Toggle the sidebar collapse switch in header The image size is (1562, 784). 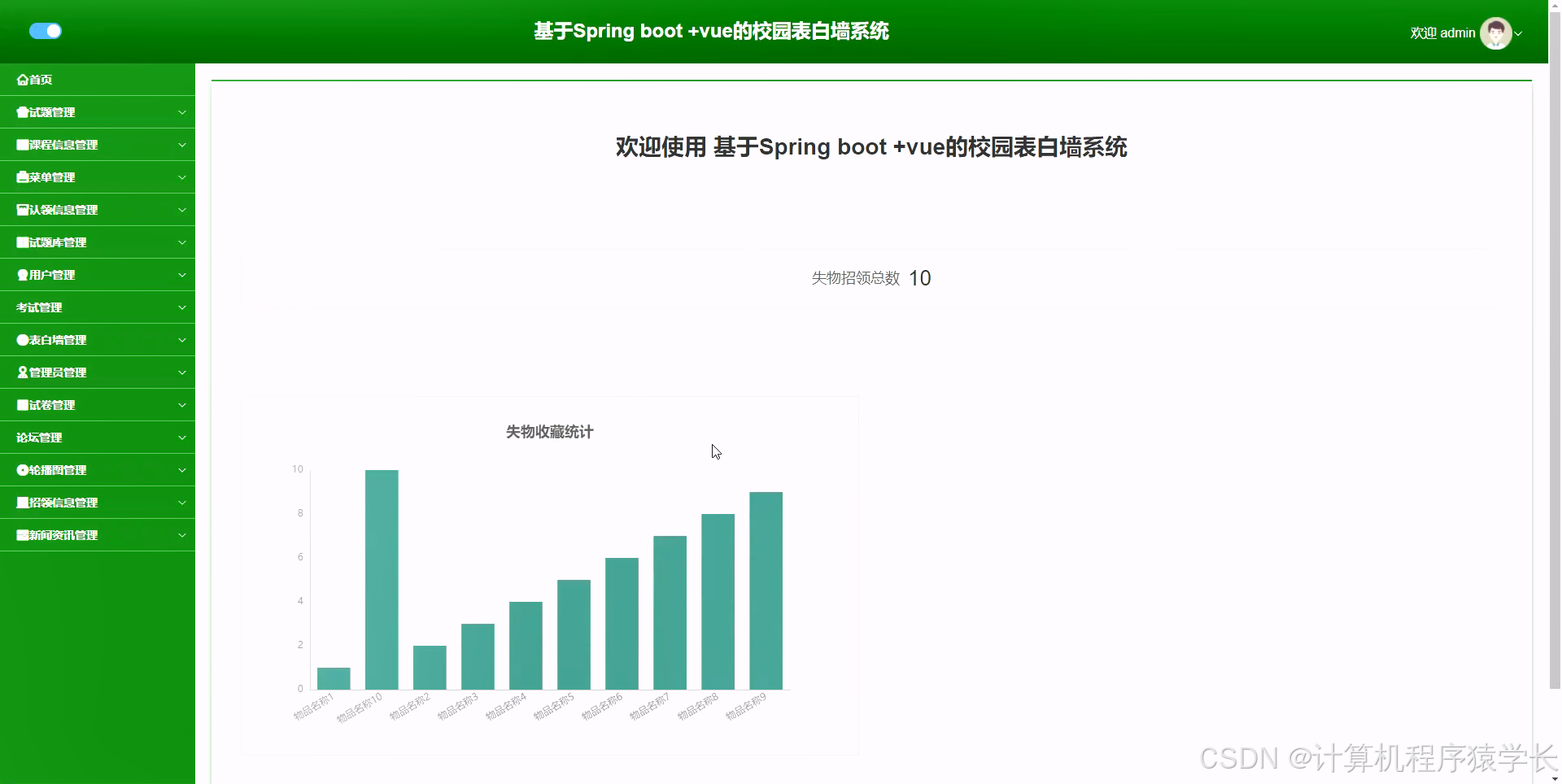(46, 31)
